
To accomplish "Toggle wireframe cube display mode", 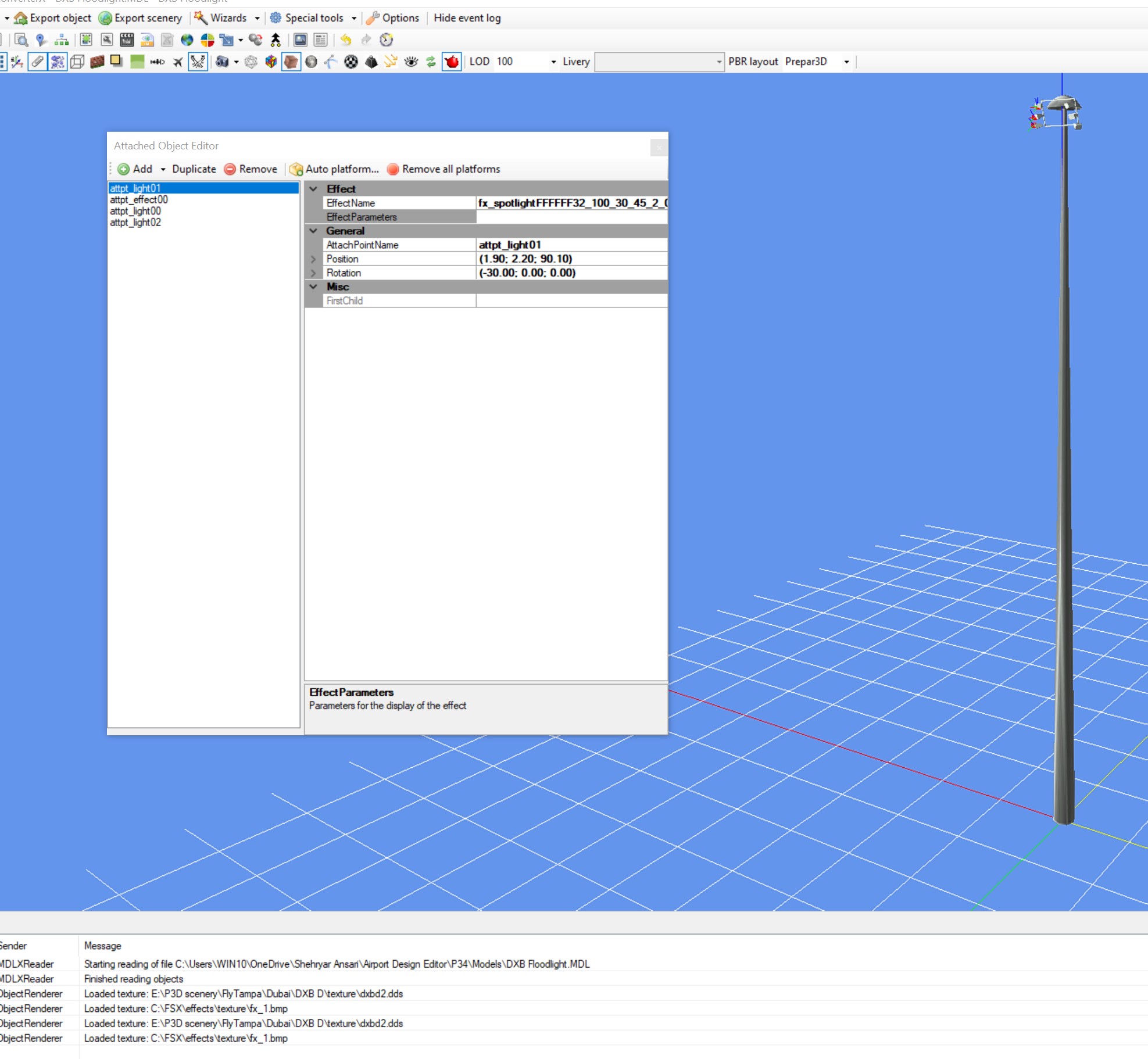I will click(77, 62).
